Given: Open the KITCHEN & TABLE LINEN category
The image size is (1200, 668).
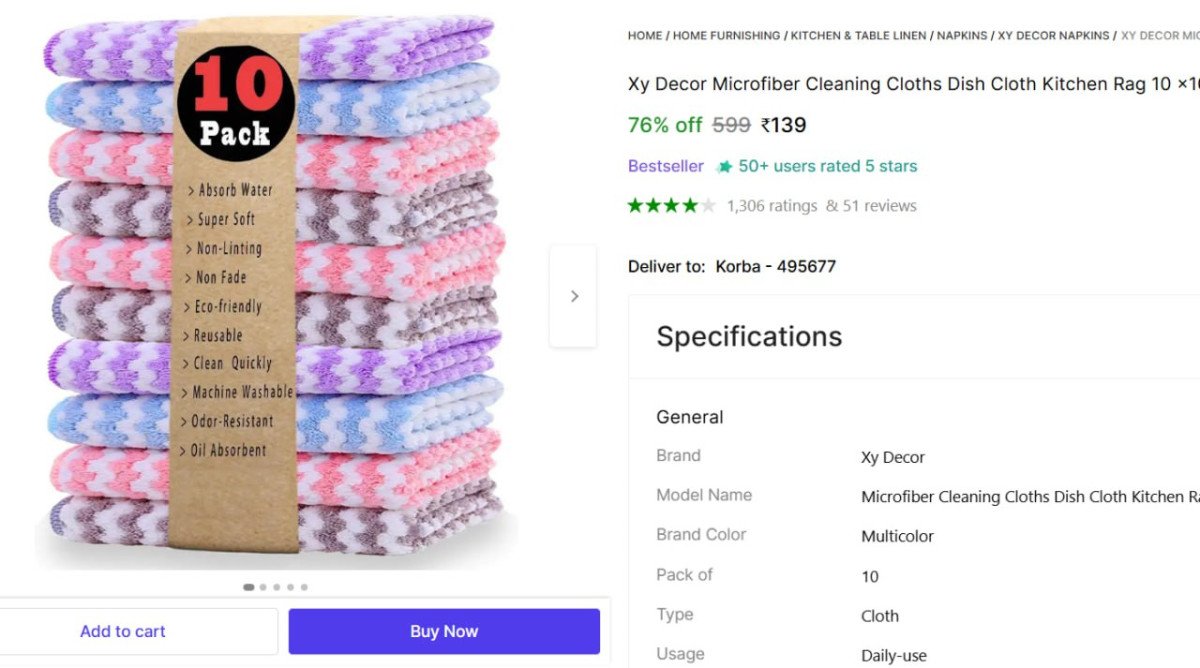Looking at the screenshot, I should 858,35.
